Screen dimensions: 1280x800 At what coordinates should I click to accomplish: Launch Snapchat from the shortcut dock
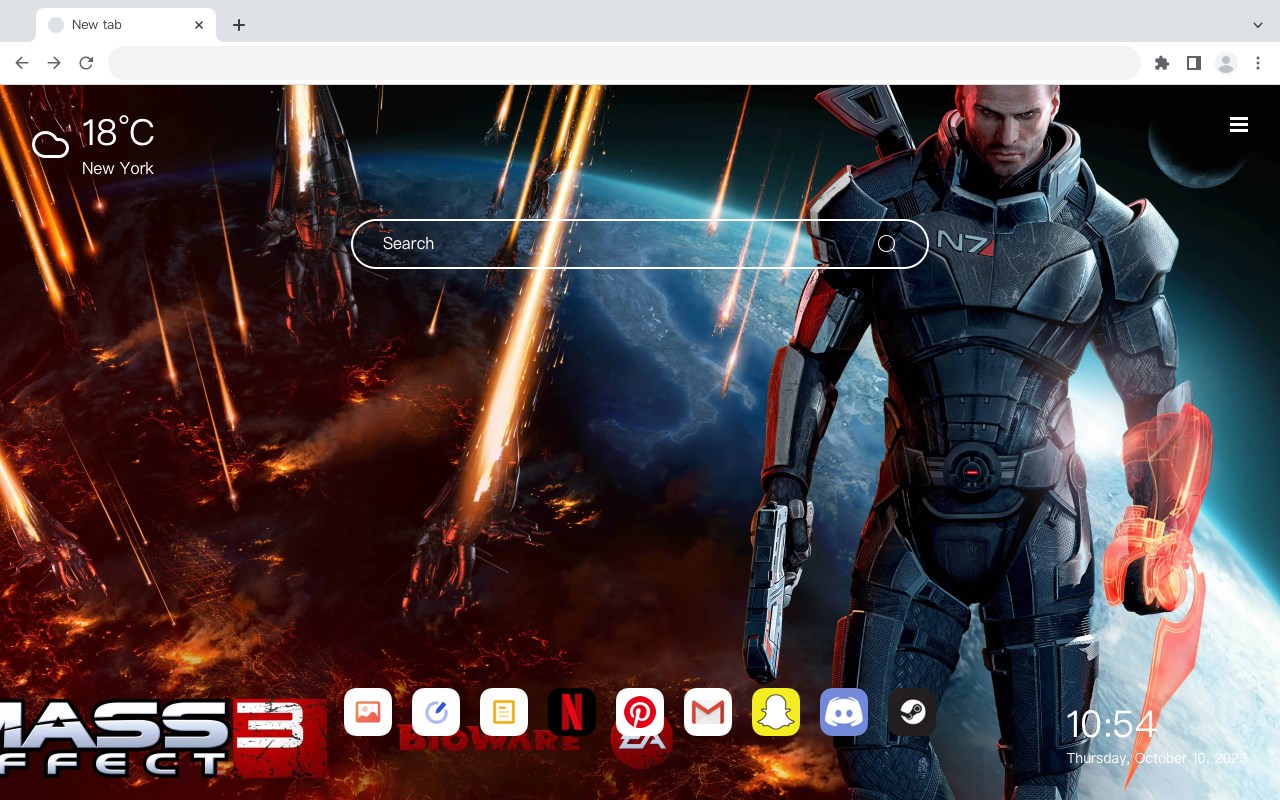pyautogui.click(x=776, y=712)
